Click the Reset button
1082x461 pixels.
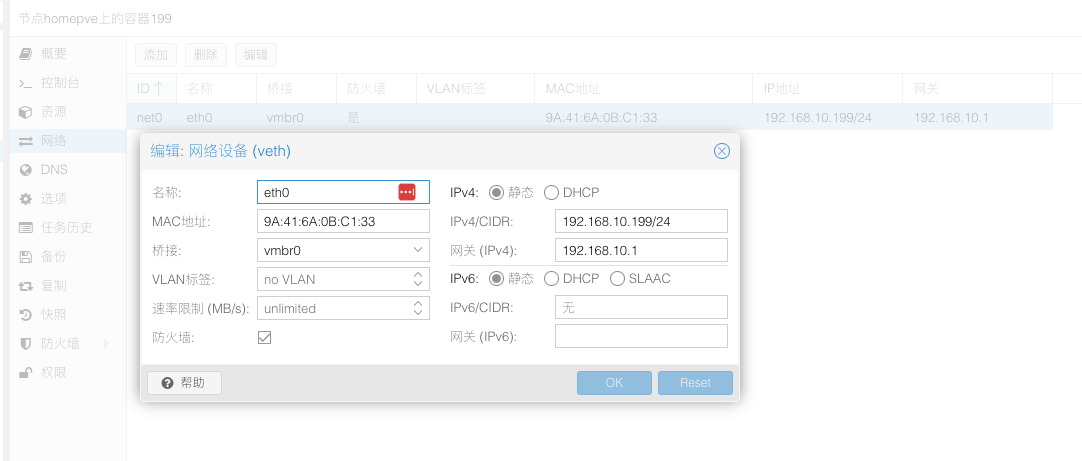[695, 383]
